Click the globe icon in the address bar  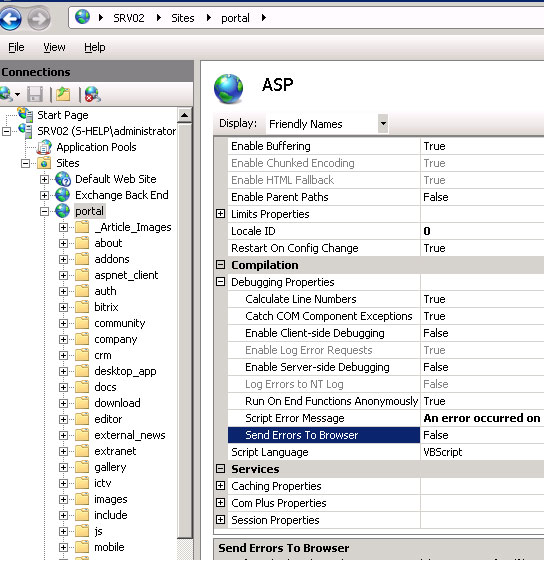coord(83,17)
